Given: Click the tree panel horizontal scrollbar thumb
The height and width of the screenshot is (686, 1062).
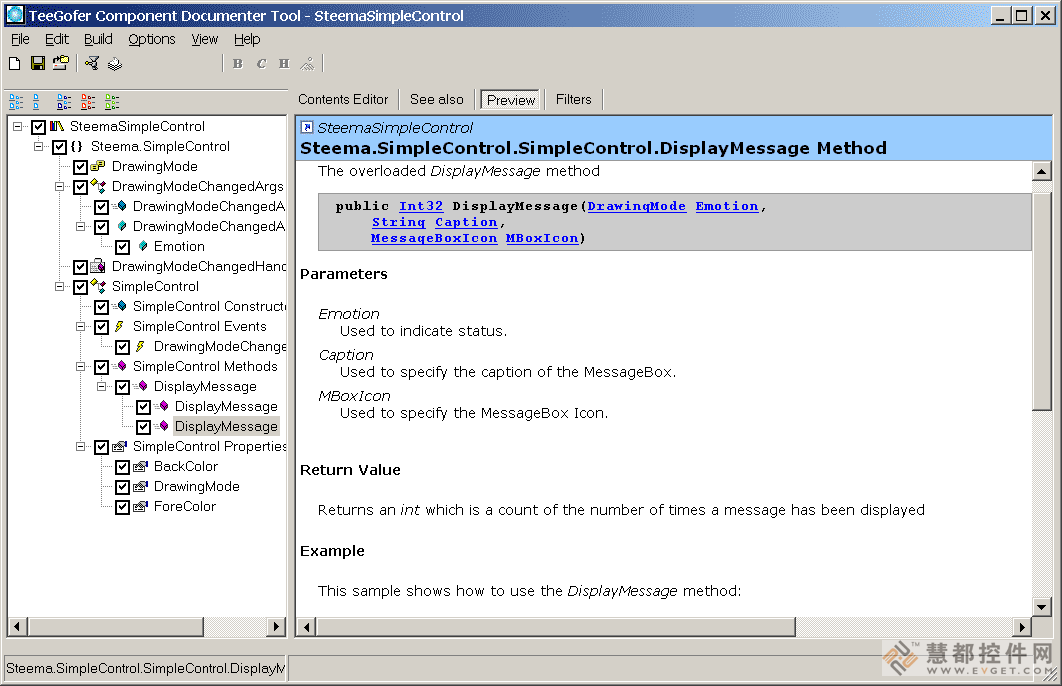Looking at the screenshot, I should (x=116, y=627).
